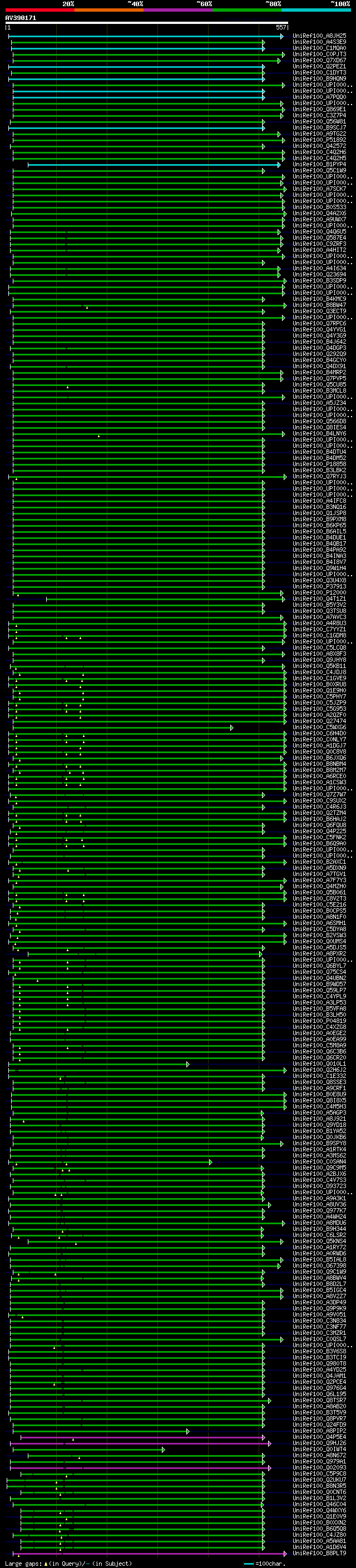Click the purple alignment bar for UniRef100_B8PLT9

(150, 1554)
